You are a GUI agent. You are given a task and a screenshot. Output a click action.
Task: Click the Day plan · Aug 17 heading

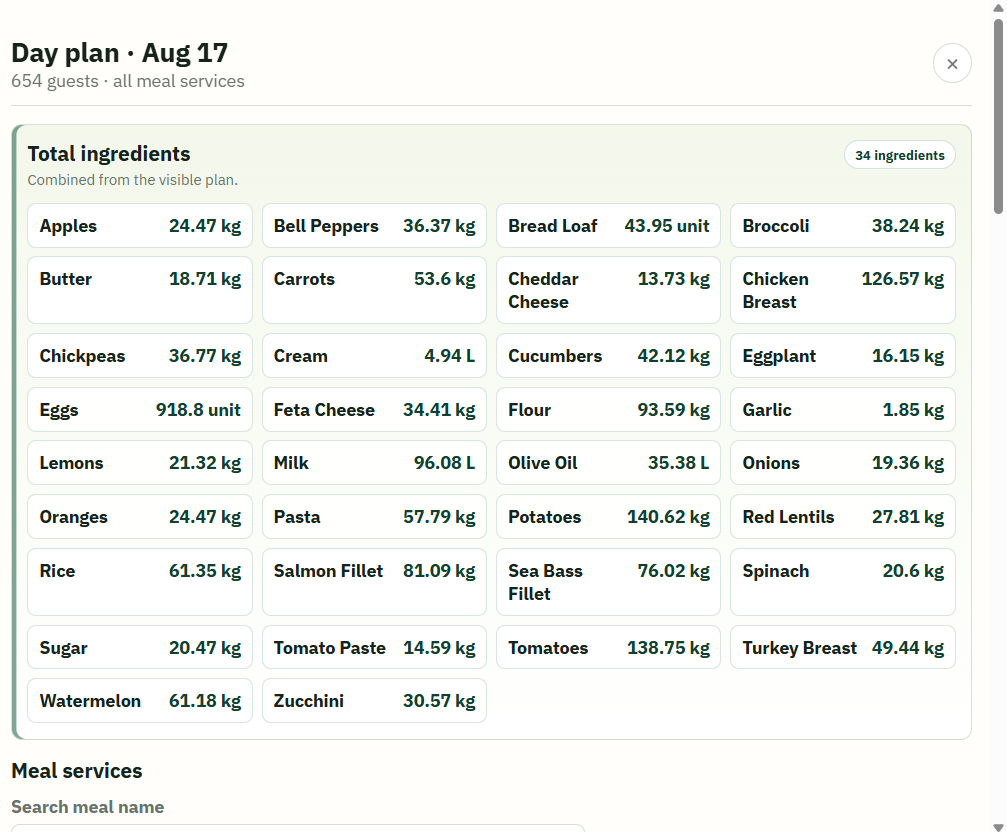(119, 53)
